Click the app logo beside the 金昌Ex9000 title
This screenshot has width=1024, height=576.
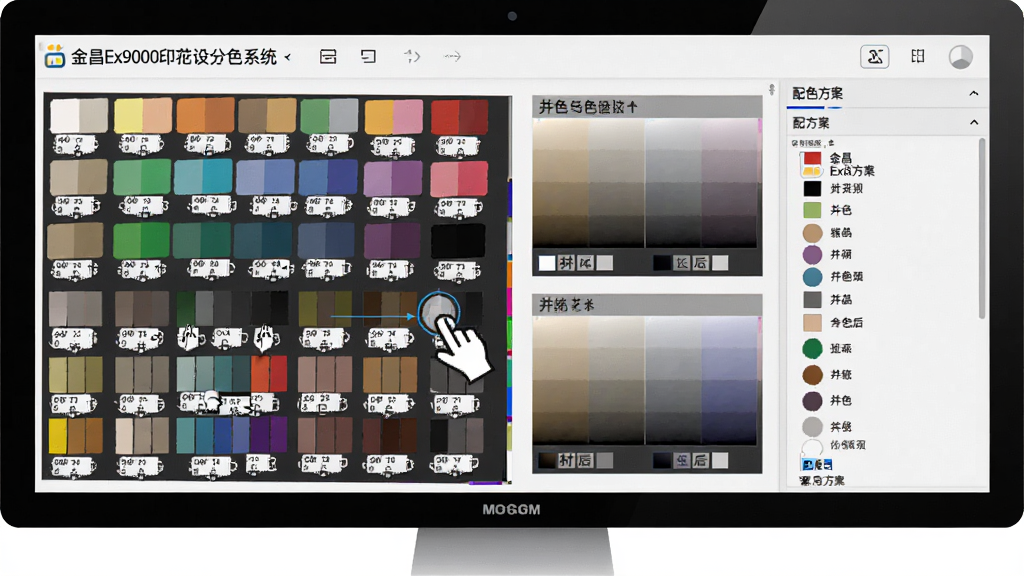tap(55, 57)
